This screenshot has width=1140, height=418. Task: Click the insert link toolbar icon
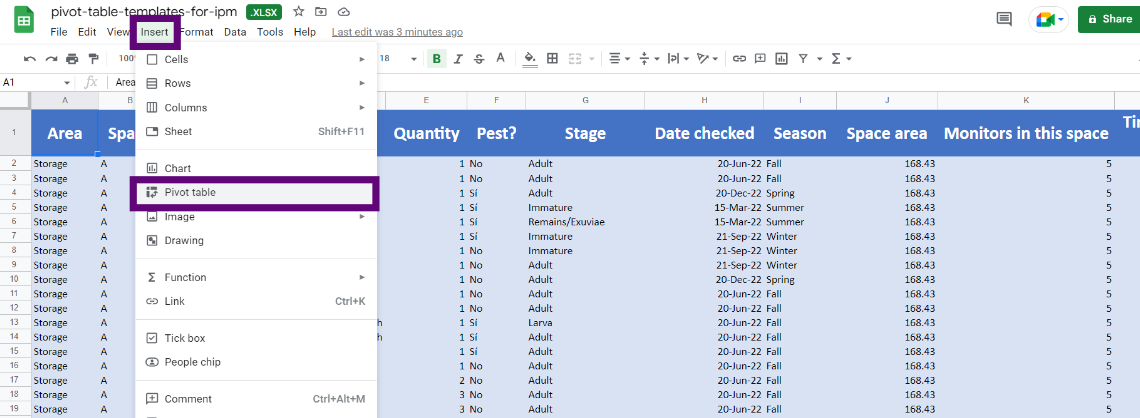(x=739, y=59)
